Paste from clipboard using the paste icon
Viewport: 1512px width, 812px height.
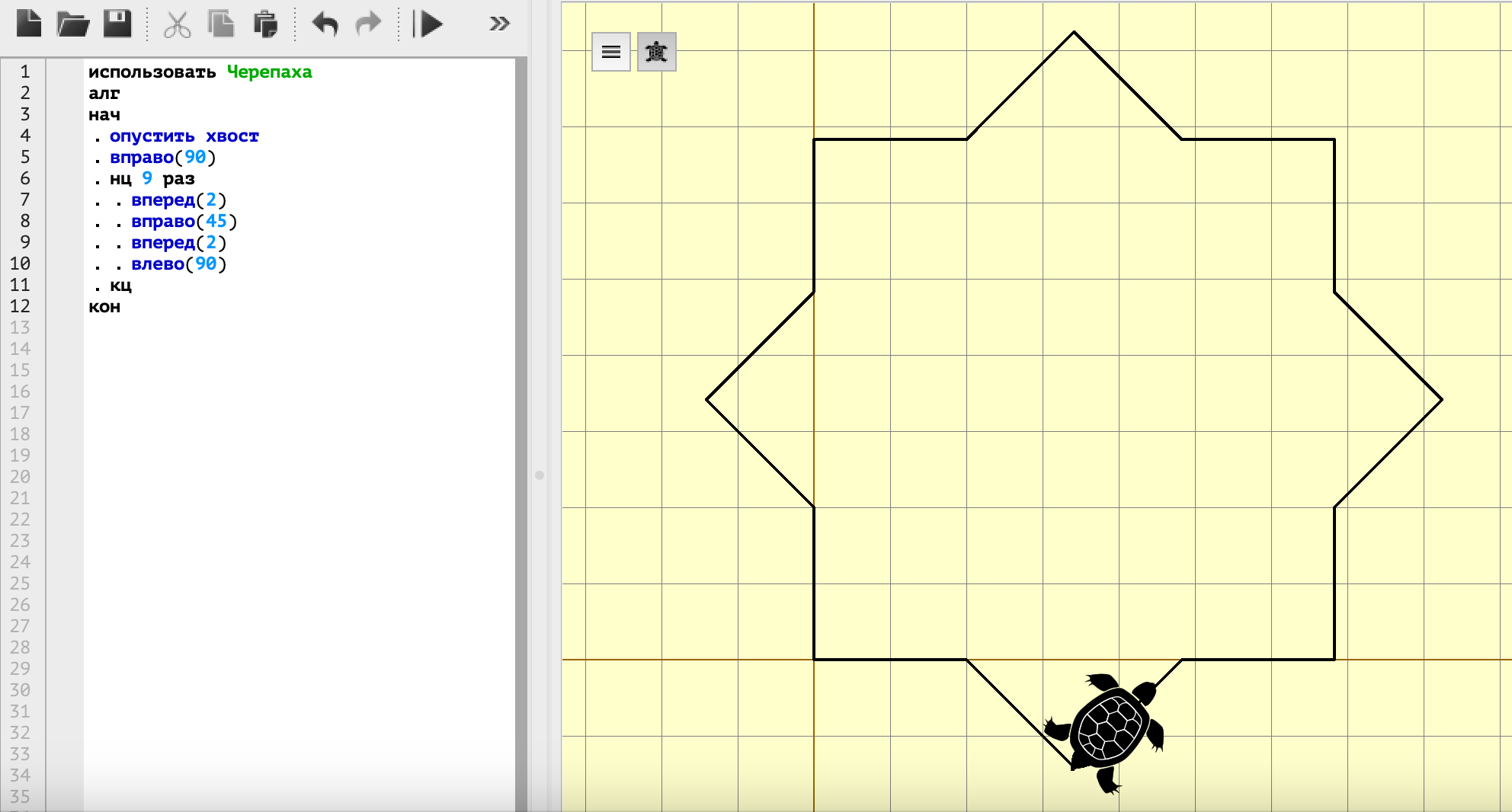pyautogui.click(x=265, y=24)
